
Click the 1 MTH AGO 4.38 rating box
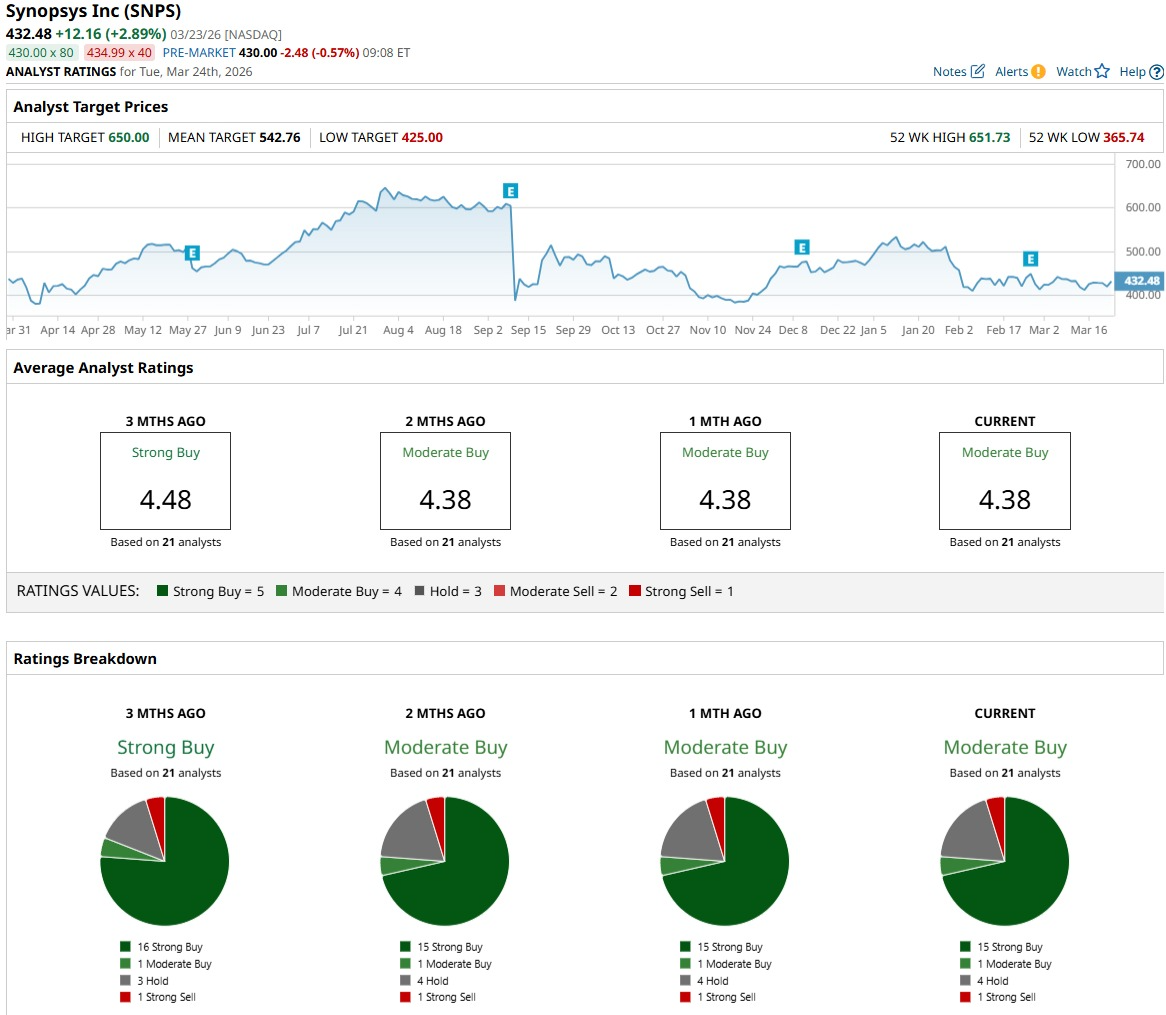[x=725, y=481]
